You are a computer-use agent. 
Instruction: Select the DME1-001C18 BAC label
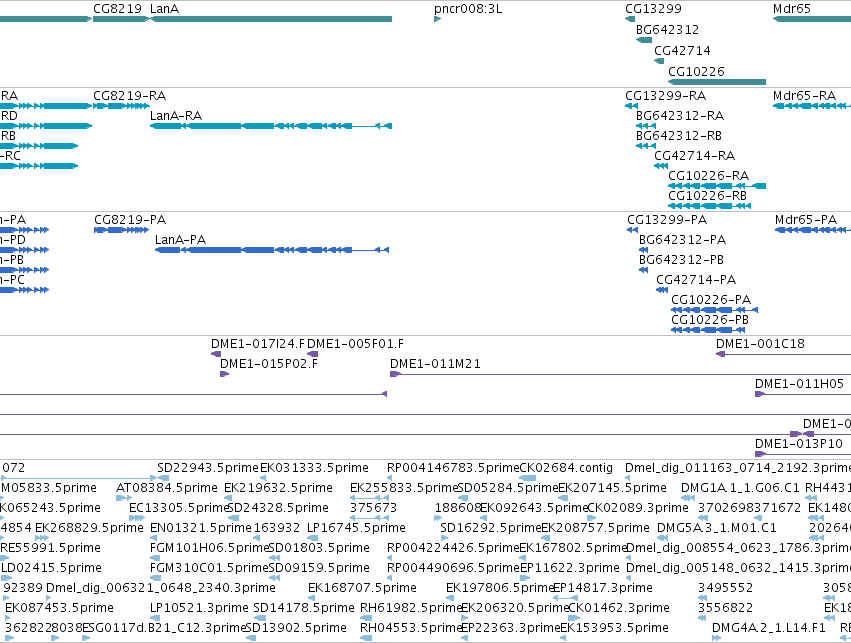(x=760, y=344)
